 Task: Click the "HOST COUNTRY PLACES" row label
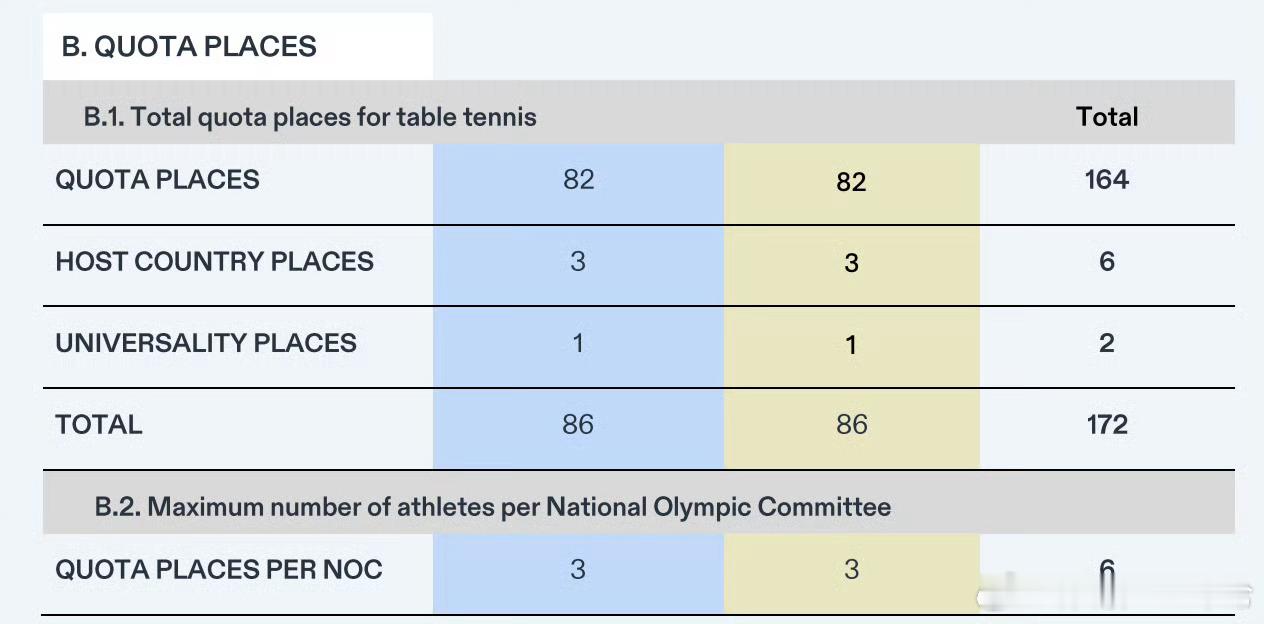point(214,262)
